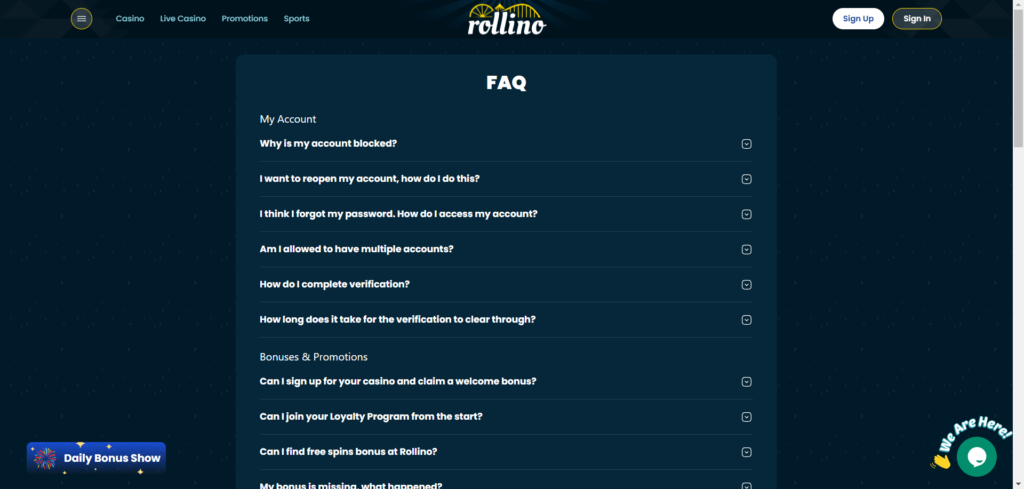Expand the welcome bonus sign up question

[x=398, y=381]
